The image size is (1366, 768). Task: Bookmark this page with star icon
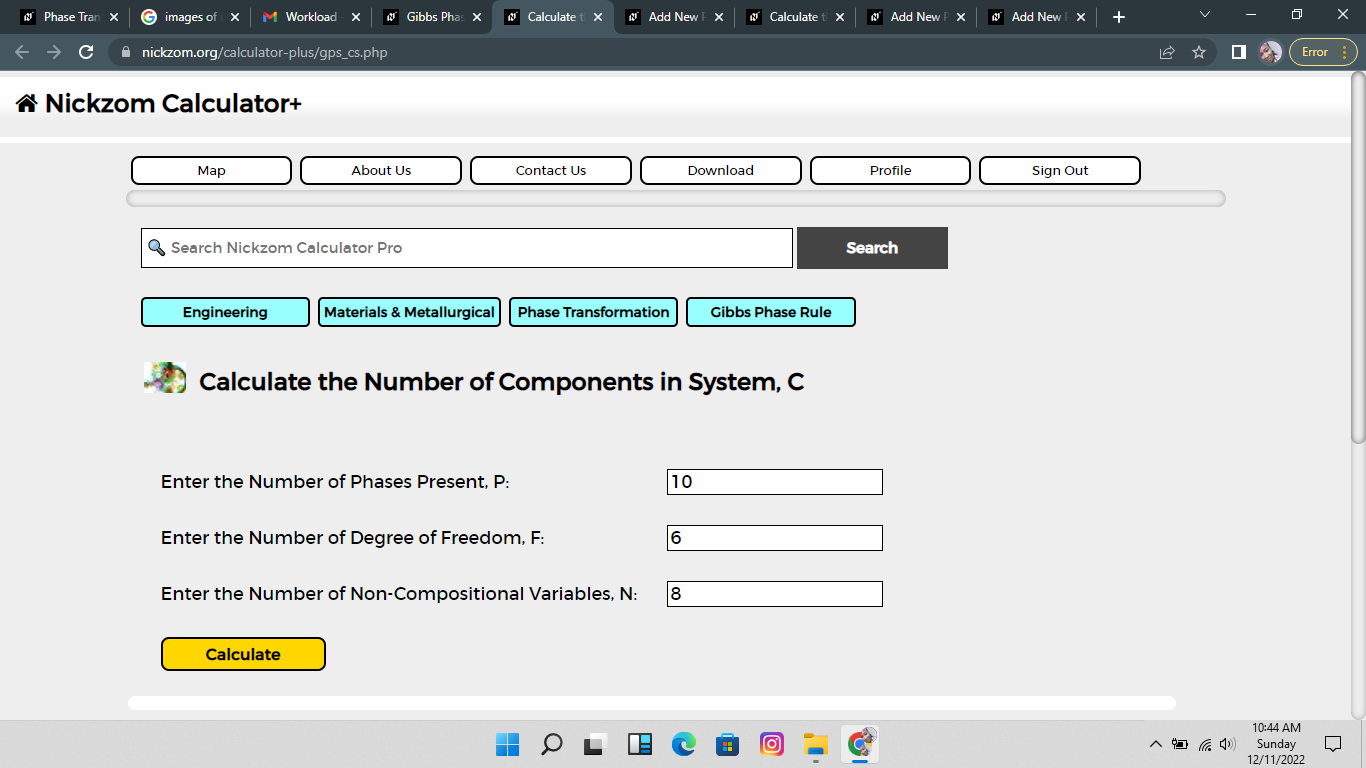pyautogui.click(x=1199, y=52)
